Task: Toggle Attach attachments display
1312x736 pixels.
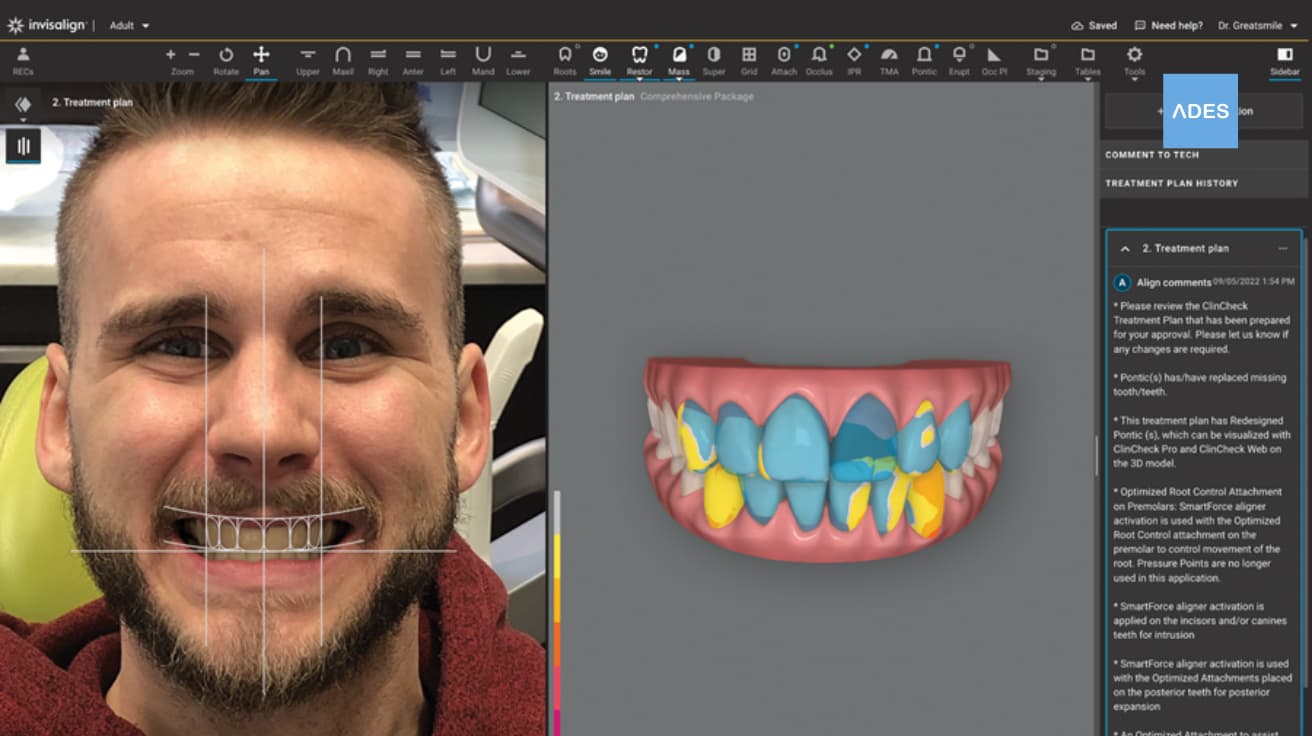Action: (x=784, y=60)
